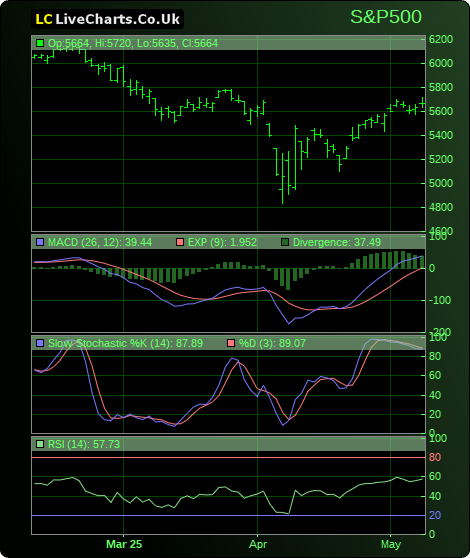Click the red RSI 80 overbought line label
The height and width of the screenshot is (558, 470).
pyautogui.click(x=435, y=457)
